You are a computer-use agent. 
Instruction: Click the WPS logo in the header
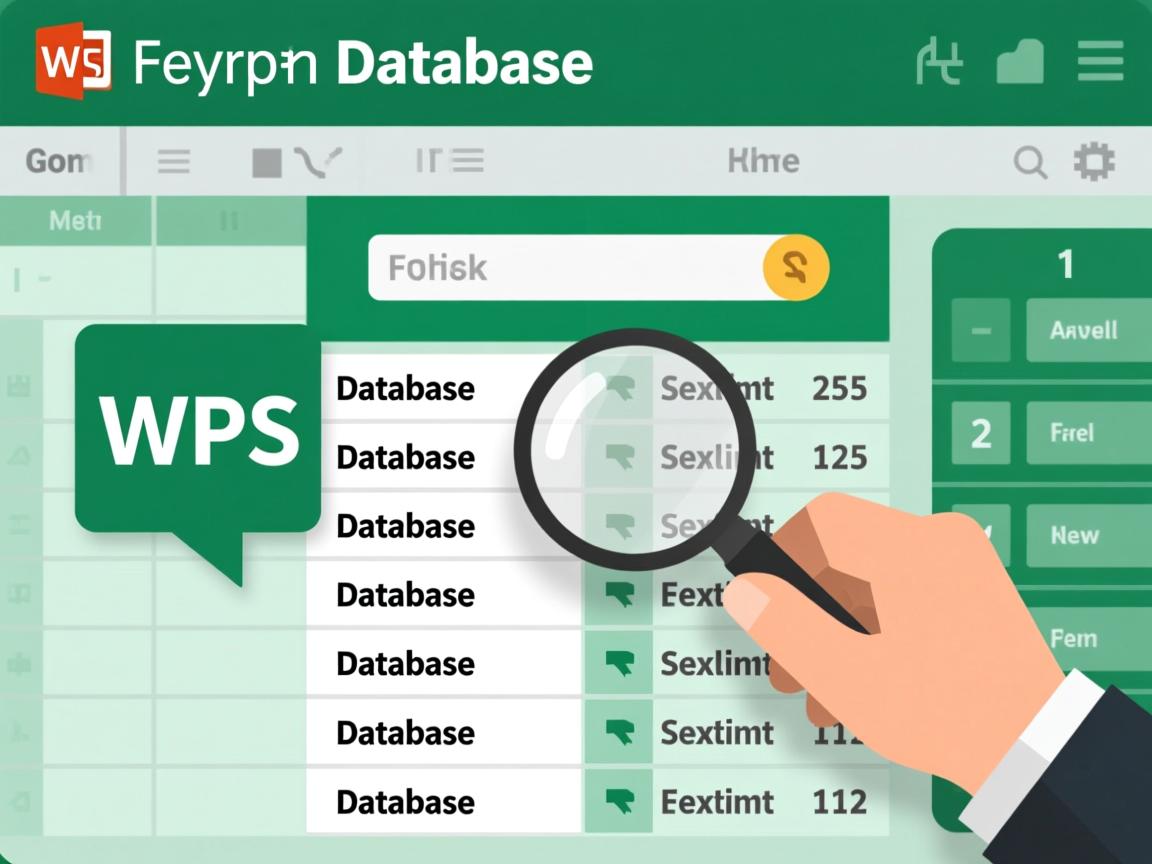click(72, 62)
